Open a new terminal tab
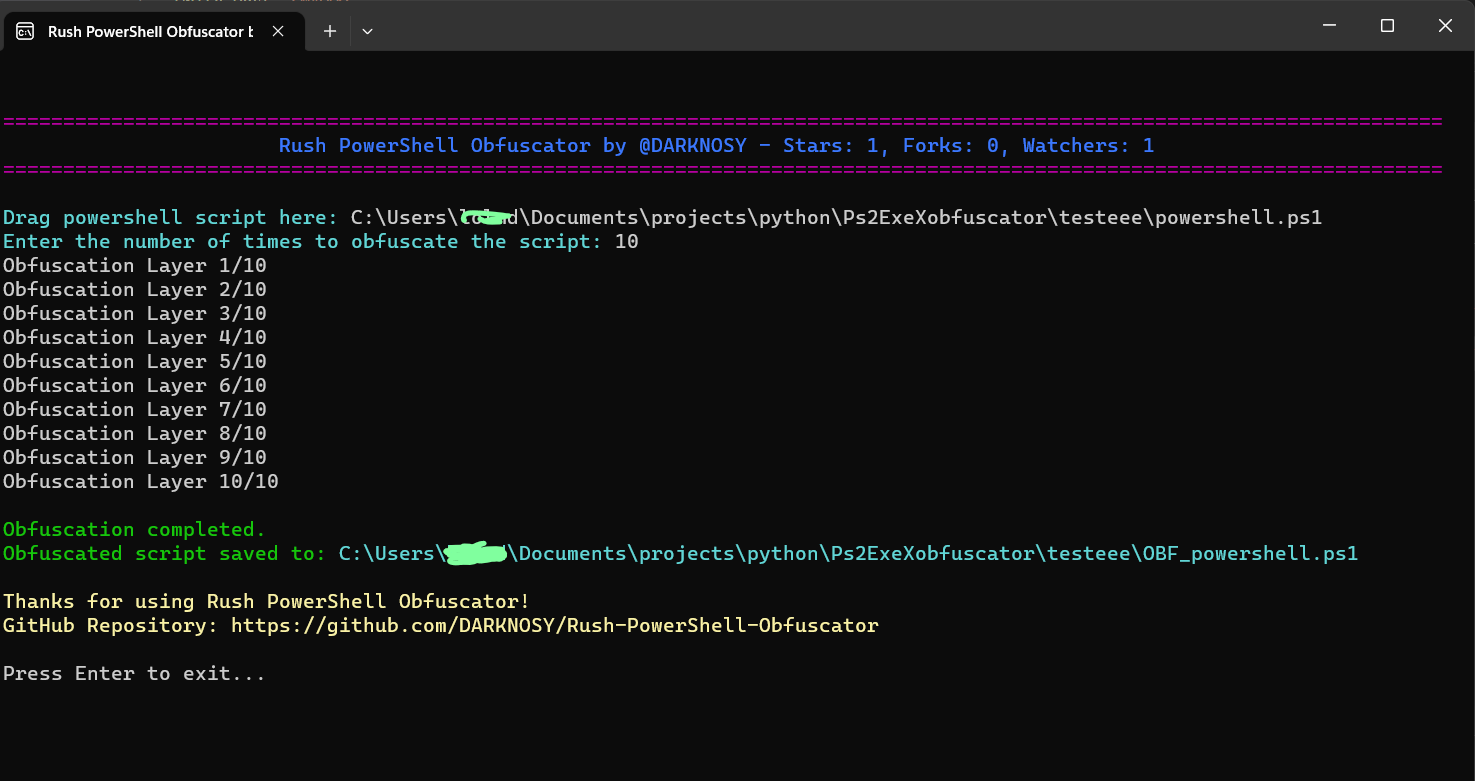1475x781 pixels. [330, 31]
